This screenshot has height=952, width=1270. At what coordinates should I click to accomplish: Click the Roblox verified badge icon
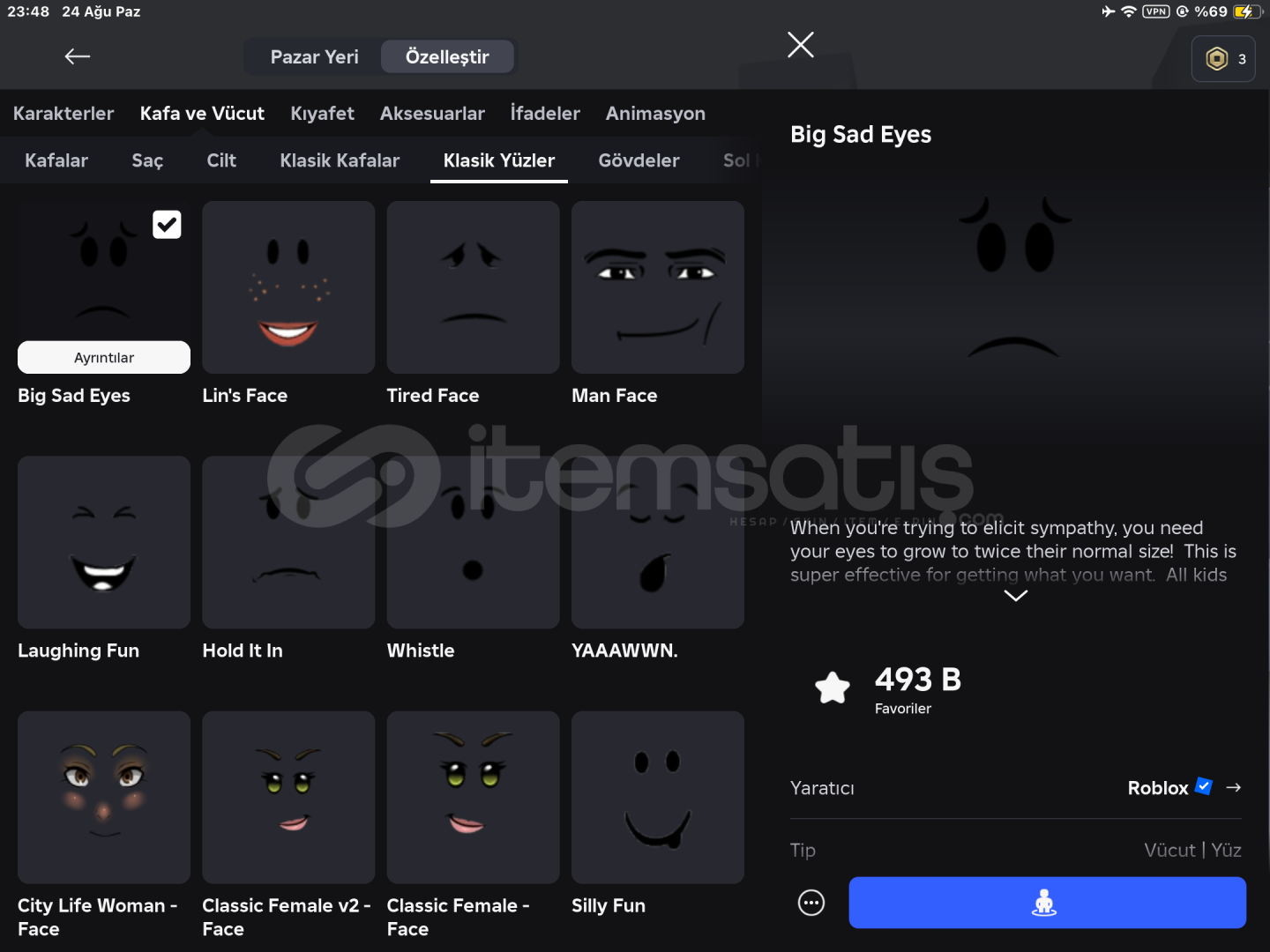1204,786
